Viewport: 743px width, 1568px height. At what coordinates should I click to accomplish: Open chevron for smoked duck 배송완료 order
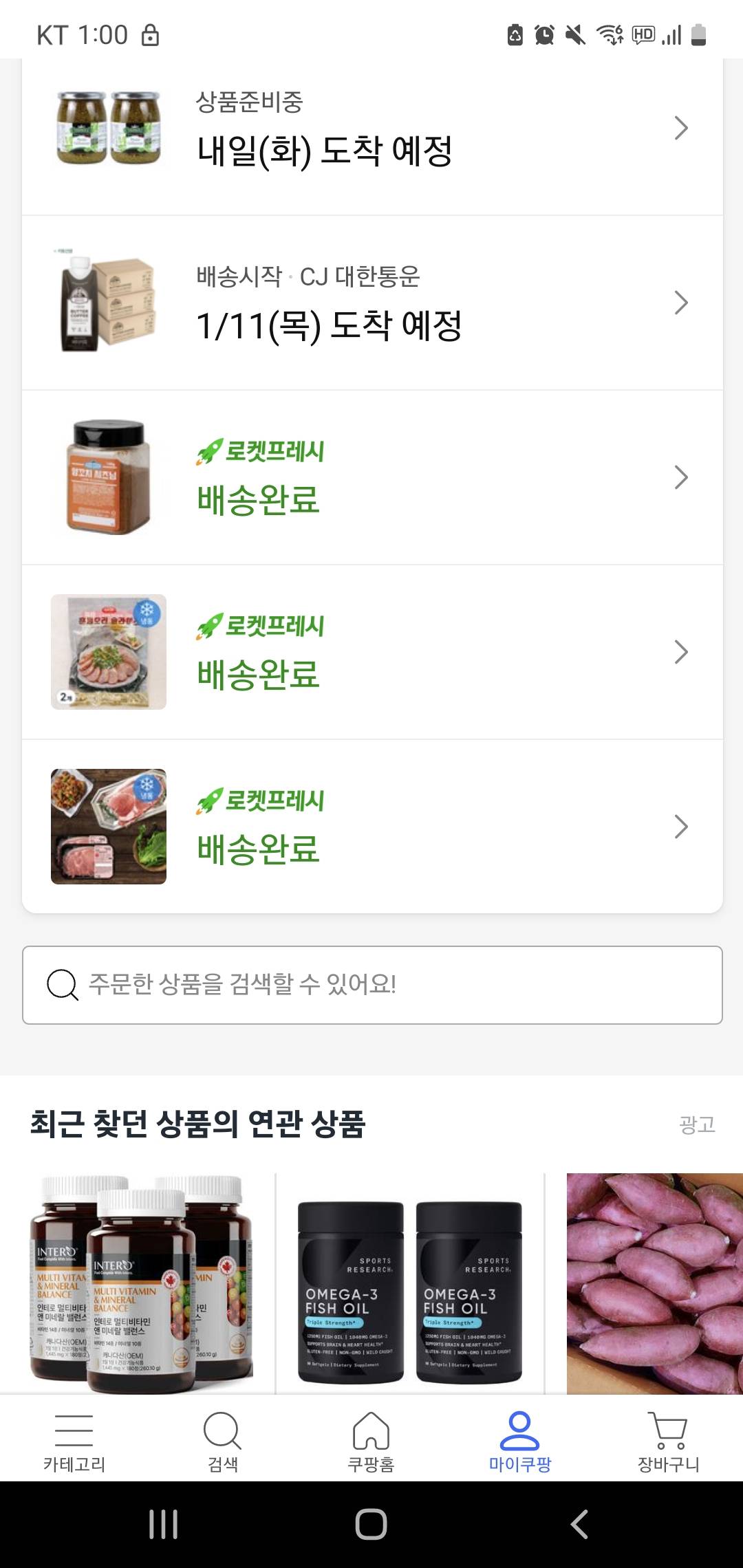coord(681,652)
